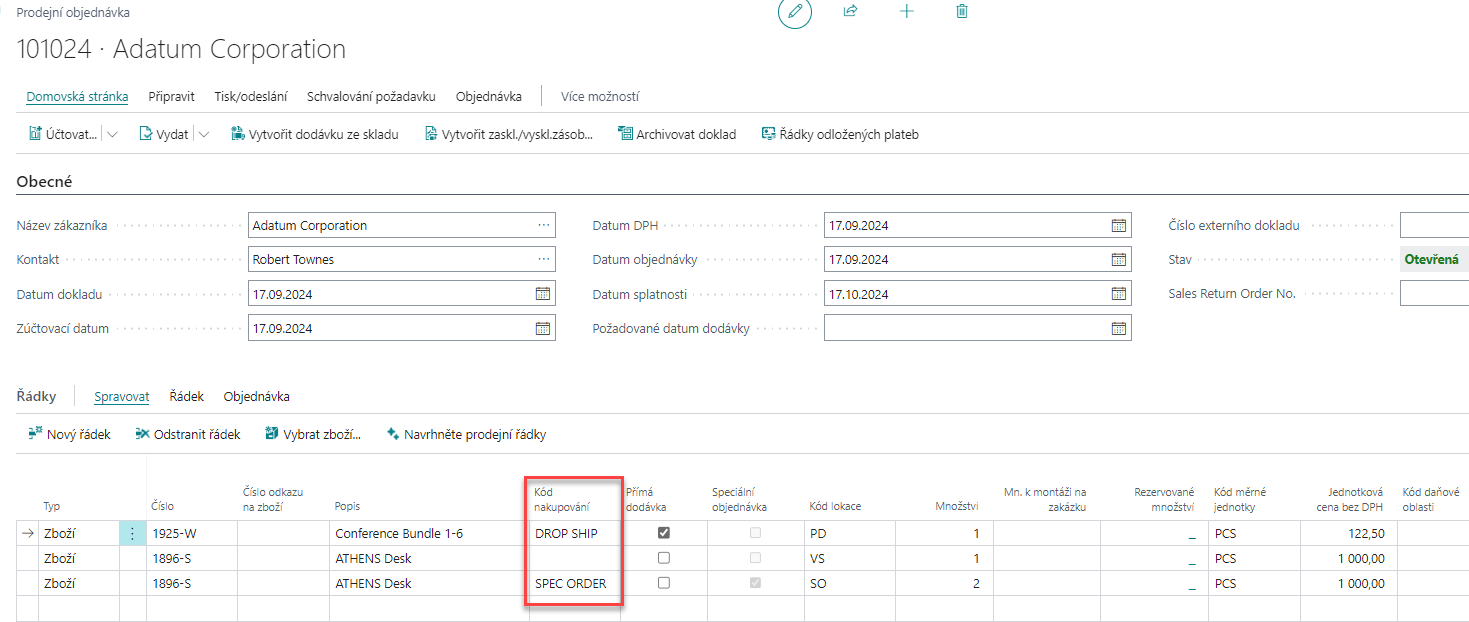Open Název zákazníka lookup ellipsis
This screenshot has width=1469, height=622.
(x=543, y=226)
